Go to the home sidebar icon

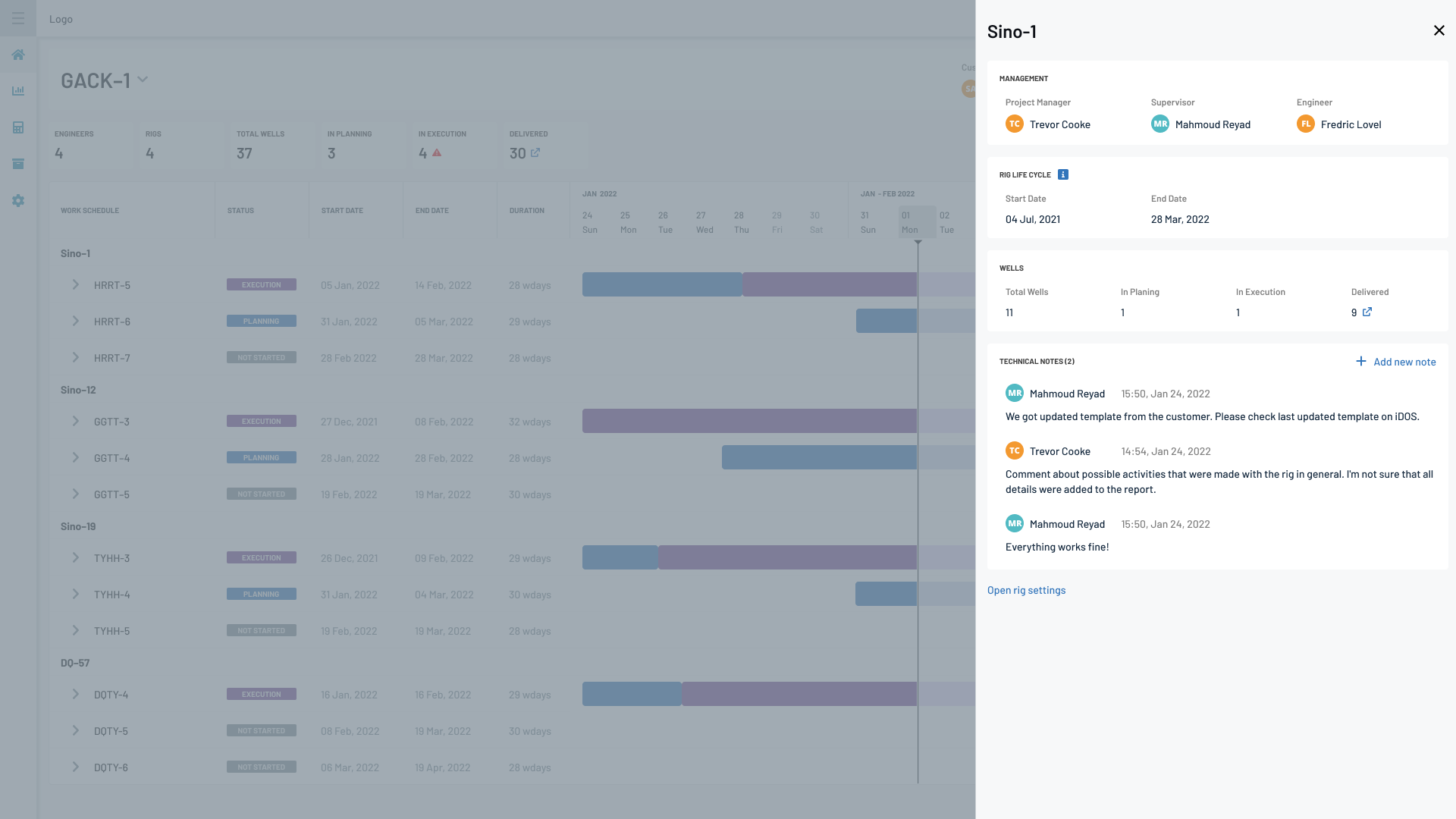pyautogui.click(x=18, y=55)
